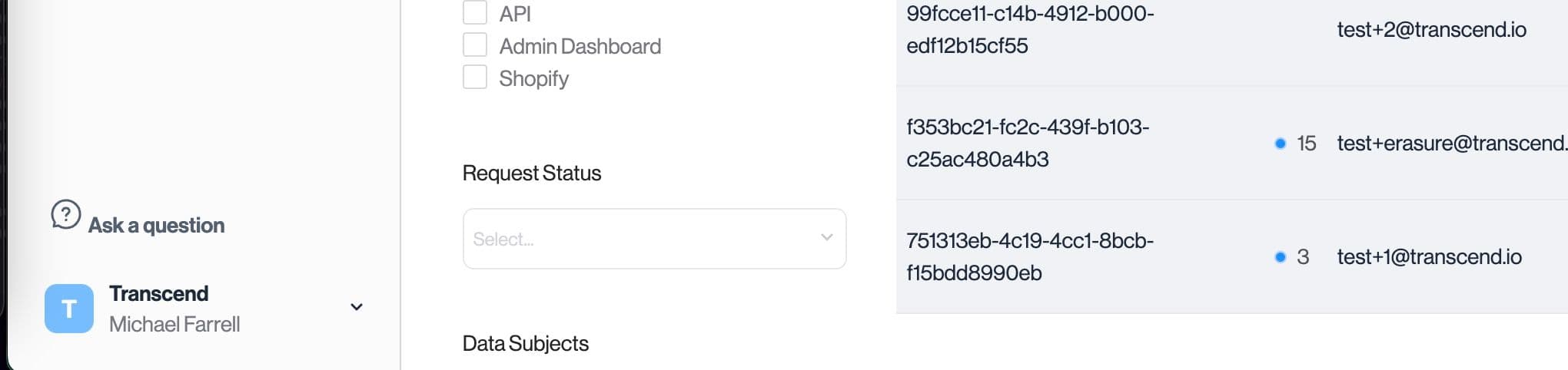The height and width of the screenshot is (370, 1568).
Task: Click the Ask a question help icon
Action: coord(66,215)
